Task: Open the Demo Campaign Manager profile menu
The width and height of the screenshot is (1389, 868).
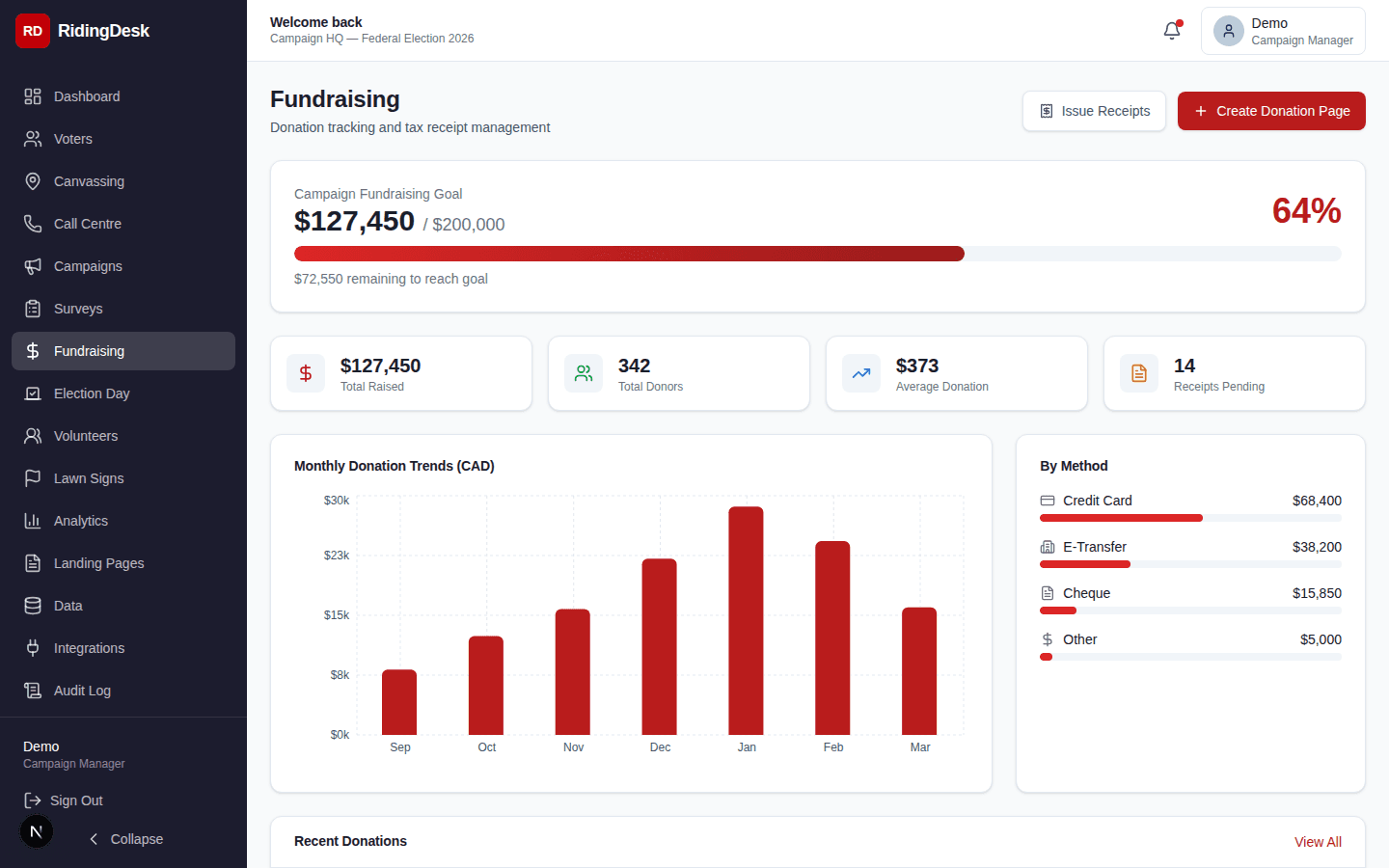Action: coord(1283,30)
